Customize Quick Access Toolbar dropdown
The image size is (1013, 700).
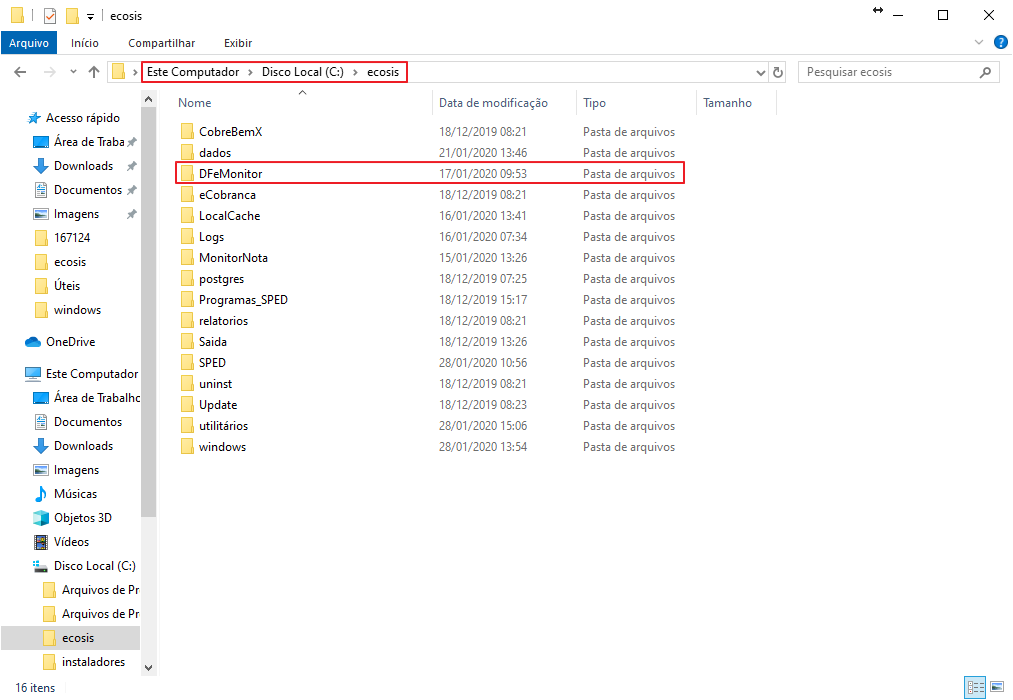click(x=90, y=16)
